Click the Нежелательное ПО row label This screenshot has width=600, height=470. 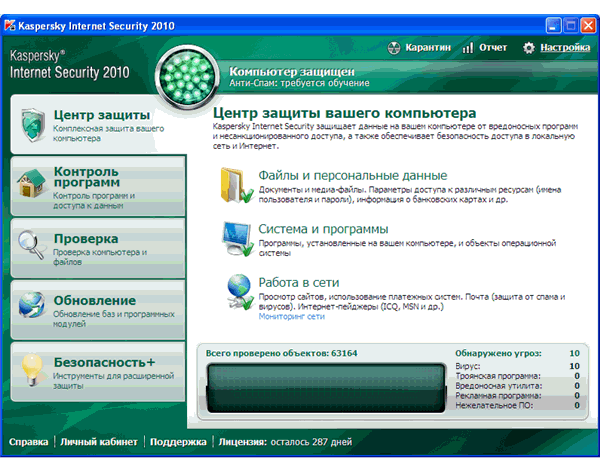(x=494, y=405)
